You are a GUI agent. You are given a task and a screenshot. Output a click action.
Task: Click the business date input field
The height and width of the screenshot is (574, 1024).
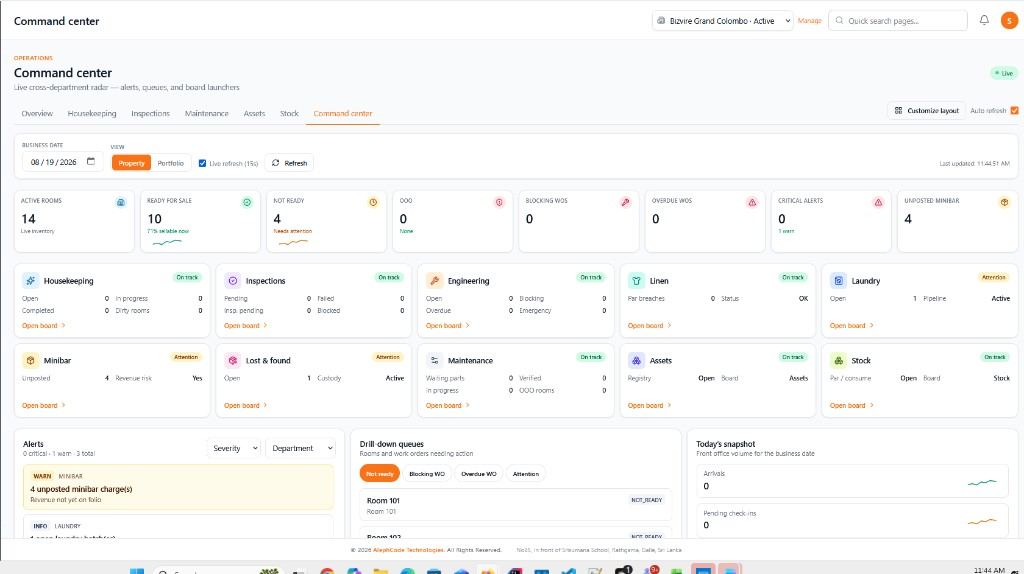62,162
